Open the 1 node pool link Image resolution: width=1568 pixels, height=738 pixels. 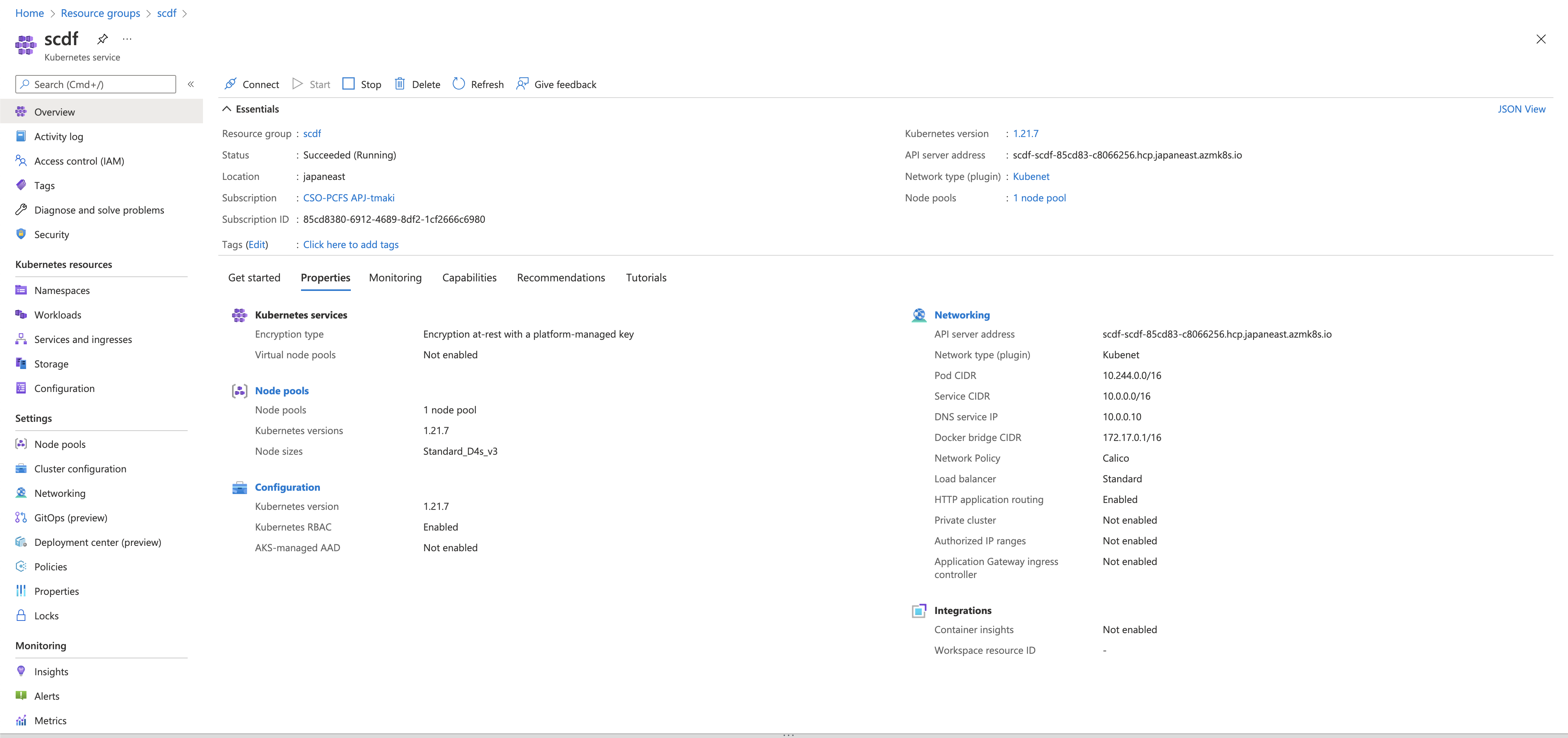1039,198
